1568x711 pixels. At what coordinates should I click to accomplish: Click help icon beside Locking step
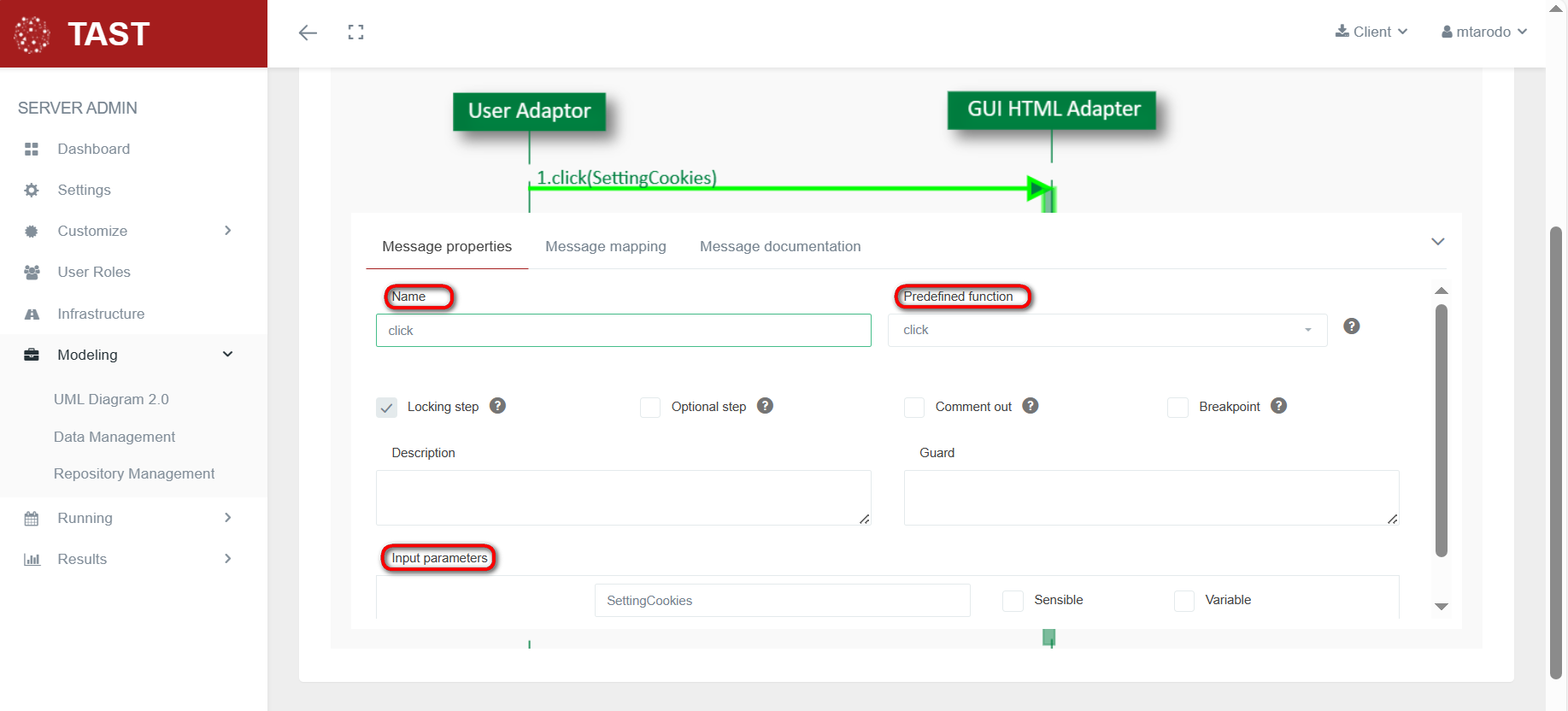pos(497,406)
